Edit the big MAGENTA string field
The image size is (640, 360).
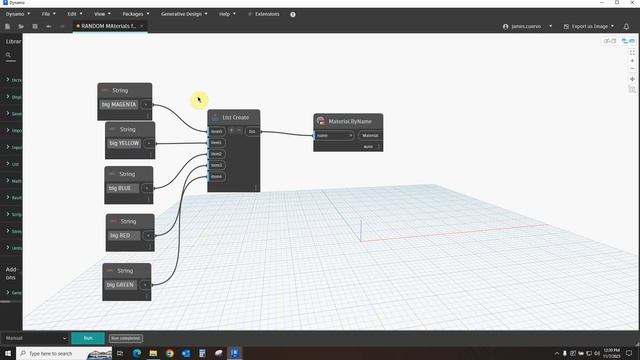click(x=119, y=104)
